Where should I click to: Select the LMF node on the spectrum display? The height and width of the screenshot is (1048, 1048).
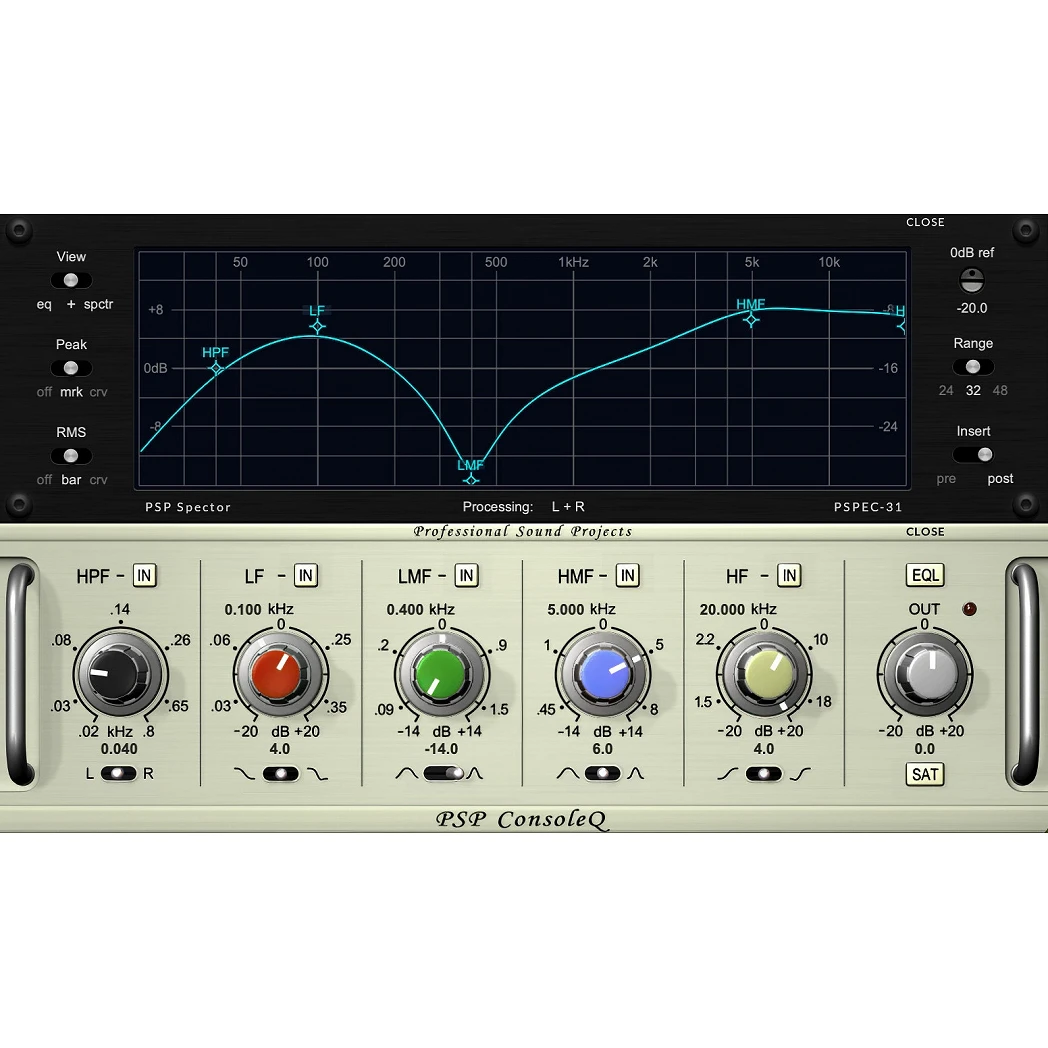(470, 479)
